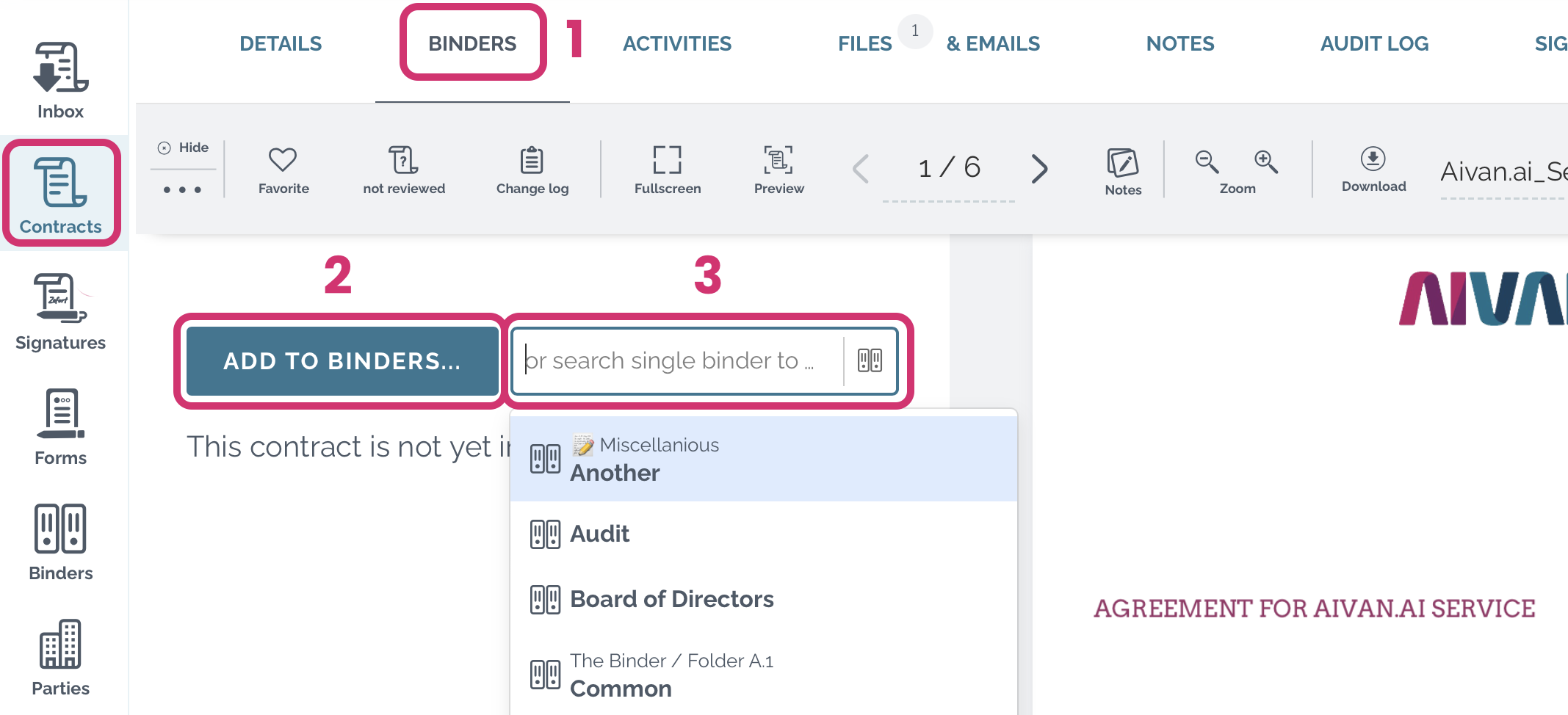Select the Audit binder from dropdown
This screenshot has width=1568, height=715.
pos(764,534)
